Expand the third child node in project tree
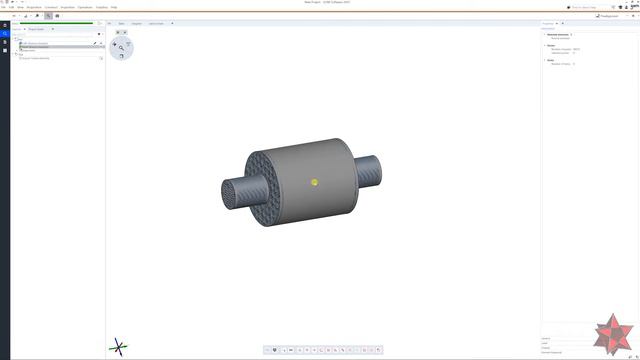 (x=17, y=51)
